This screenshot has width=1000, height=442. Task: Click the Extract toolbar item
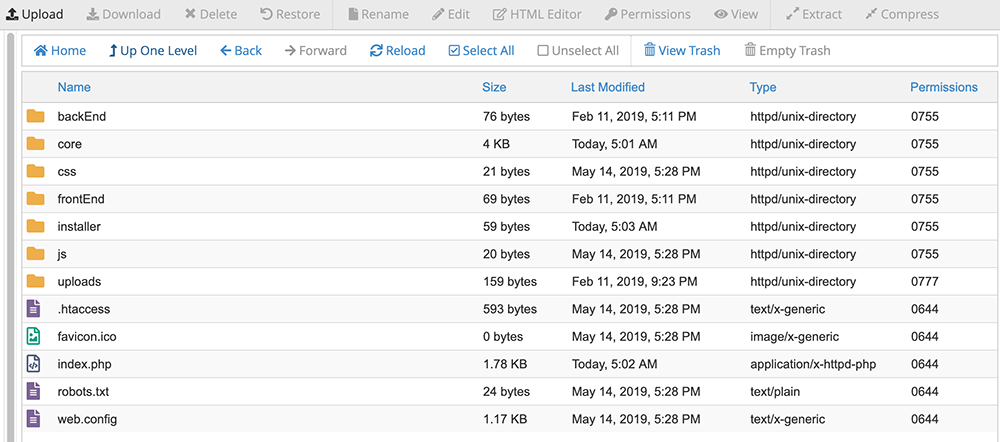813,14
